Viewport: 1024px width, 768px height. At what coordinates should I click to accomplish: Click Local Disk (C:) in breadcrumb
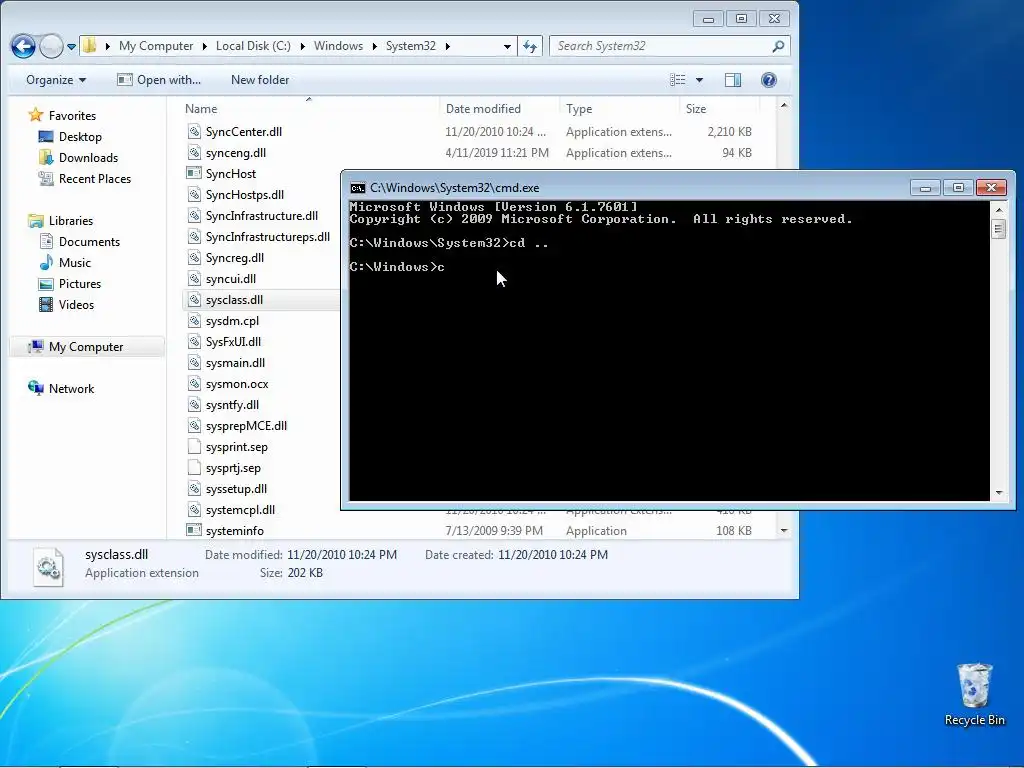point(253,46)
